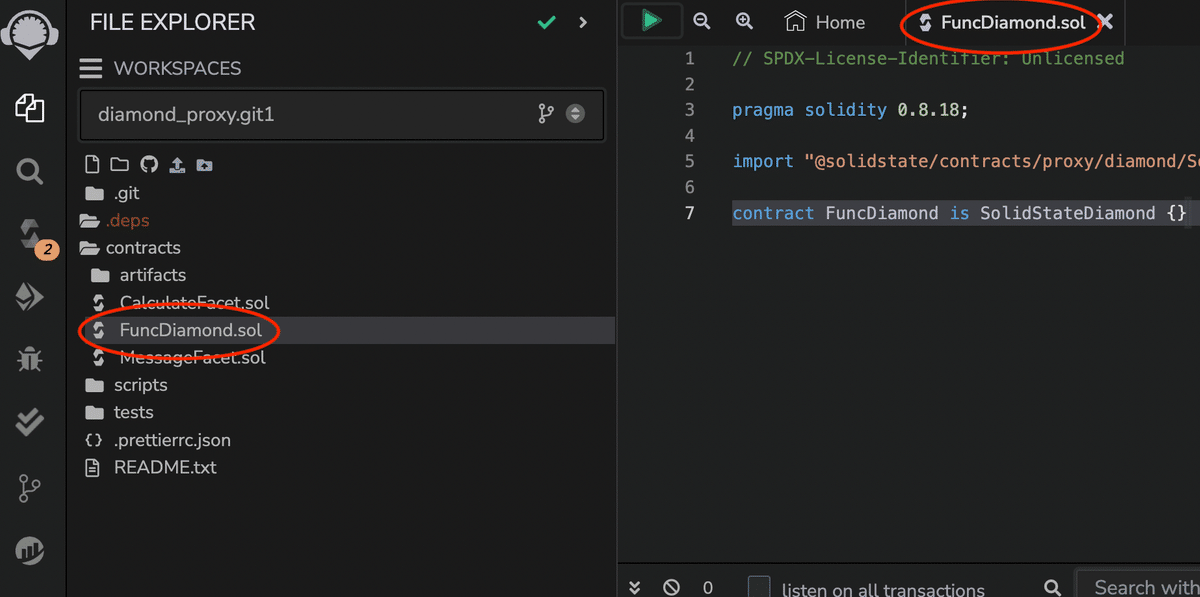Open the analytics chart icon in sidebar

(x=29, y=550)
